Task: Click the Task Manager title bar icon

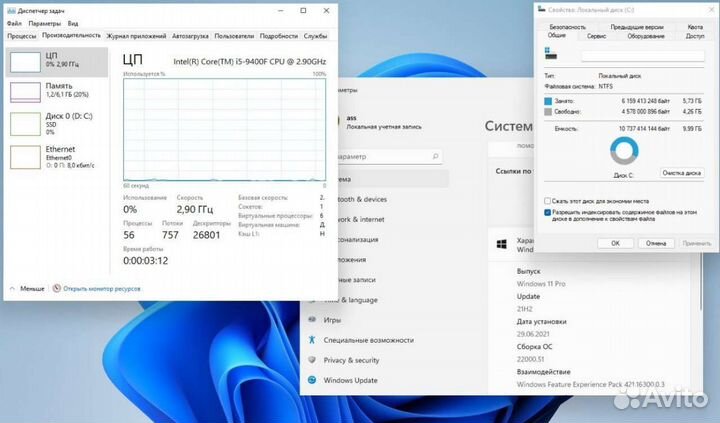Action: coord(11,11)
